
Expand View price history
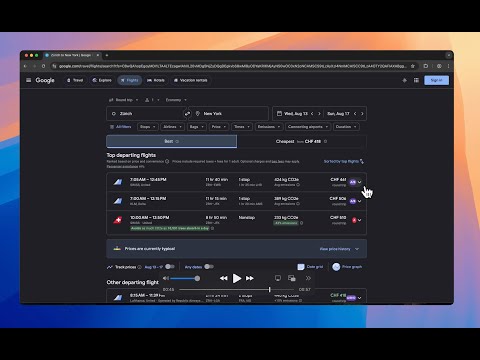339,249
